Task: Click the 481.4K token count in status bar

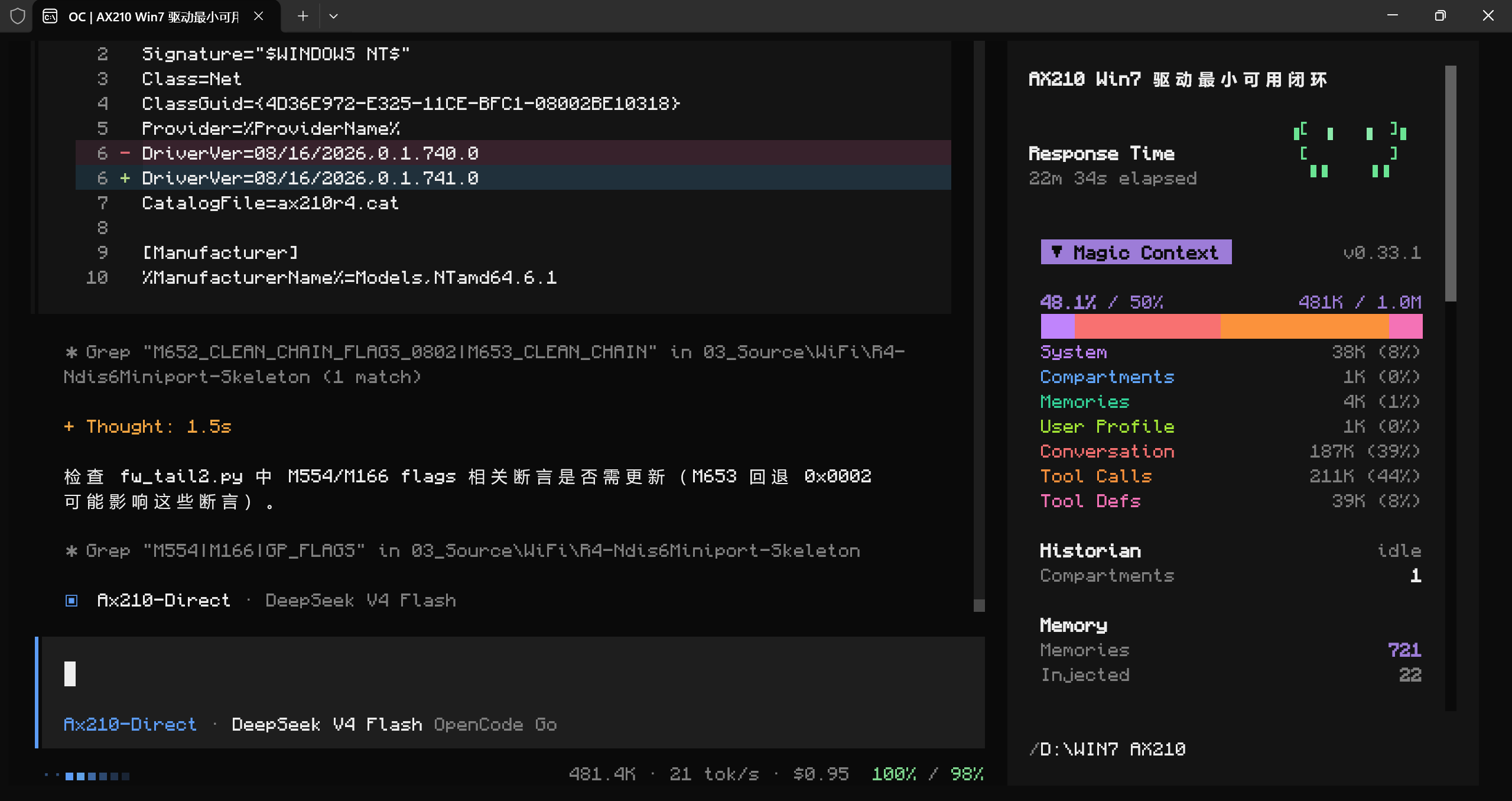Action: pos(602,774)
